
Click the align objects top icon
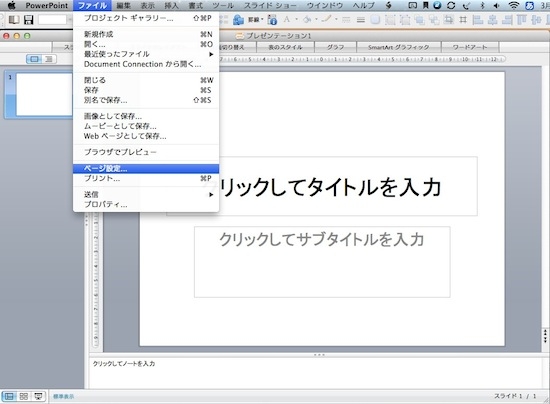pyautogui.click(x=522, y=20)
